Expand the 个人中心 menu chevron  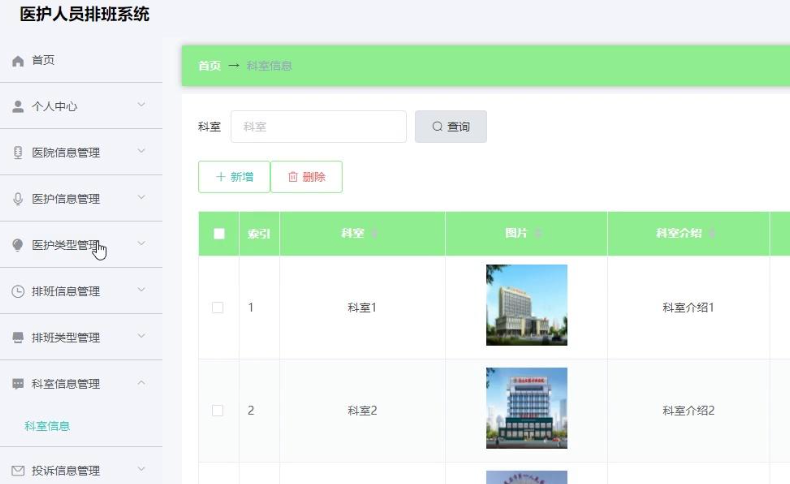[x=141, y=106]
